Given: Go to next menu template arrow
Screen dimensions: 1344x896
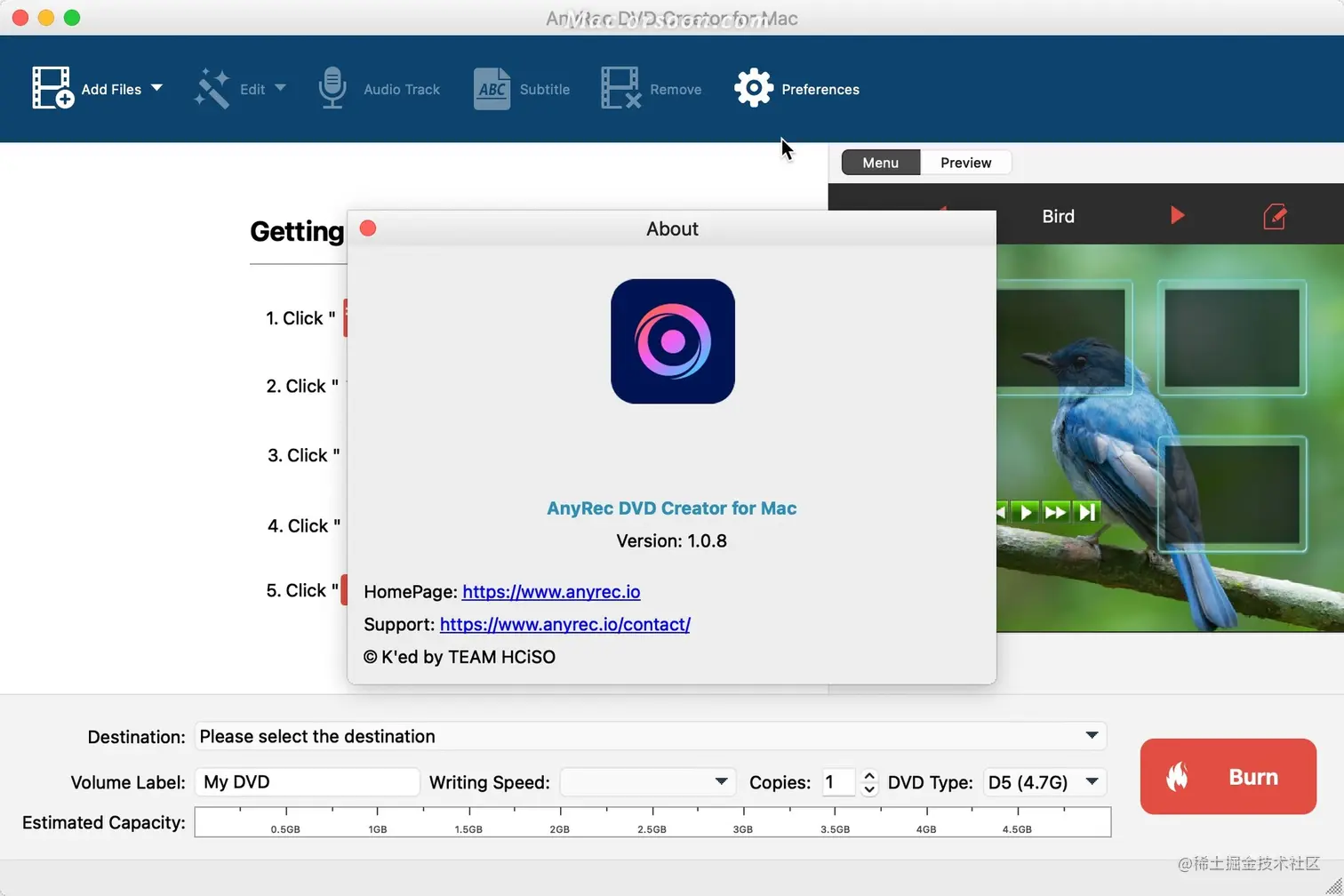Looking at the screenshot, I should pyautogui.click(x=1177, y=215).
